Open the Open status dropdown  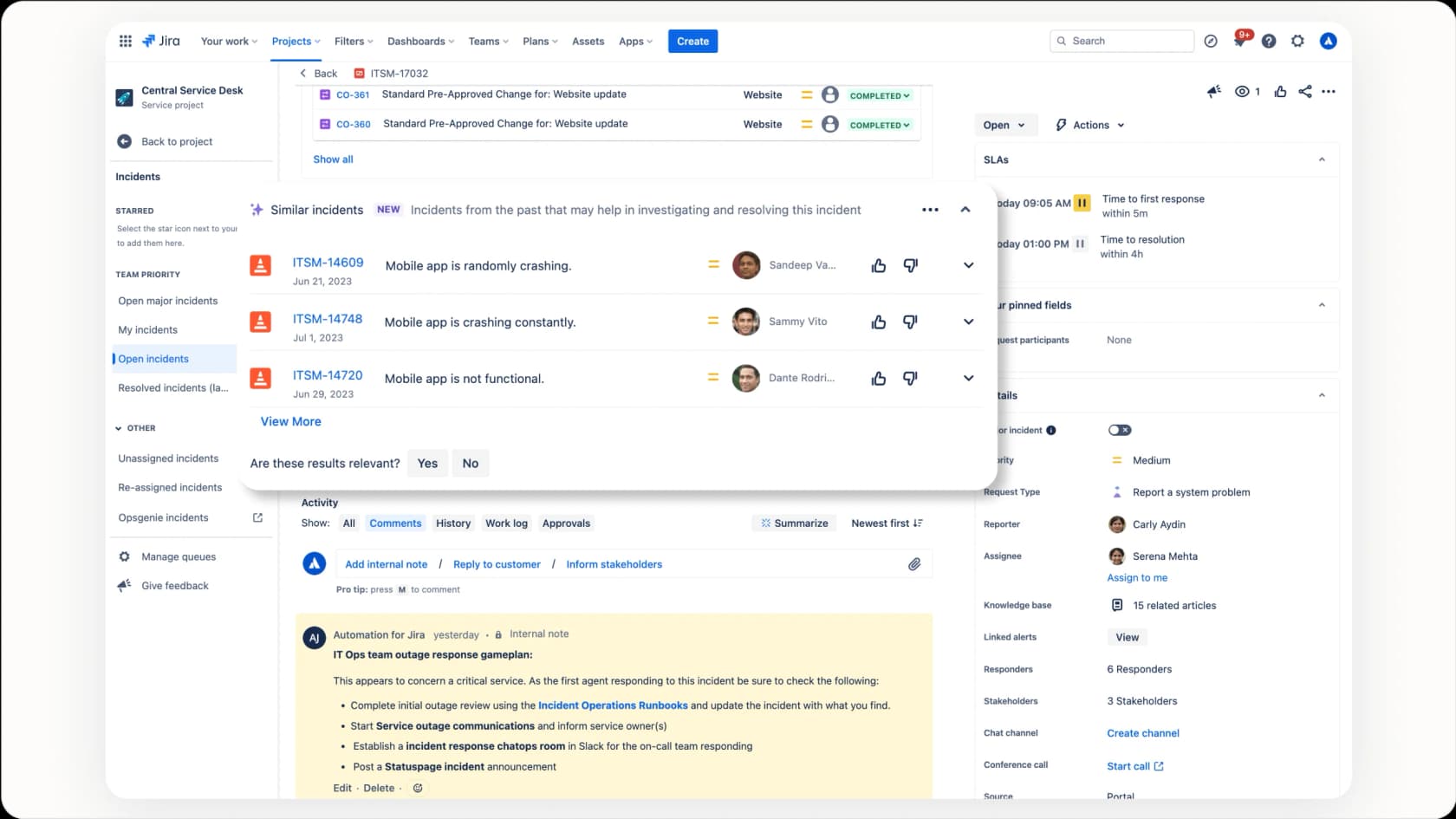click(1004, 125)
